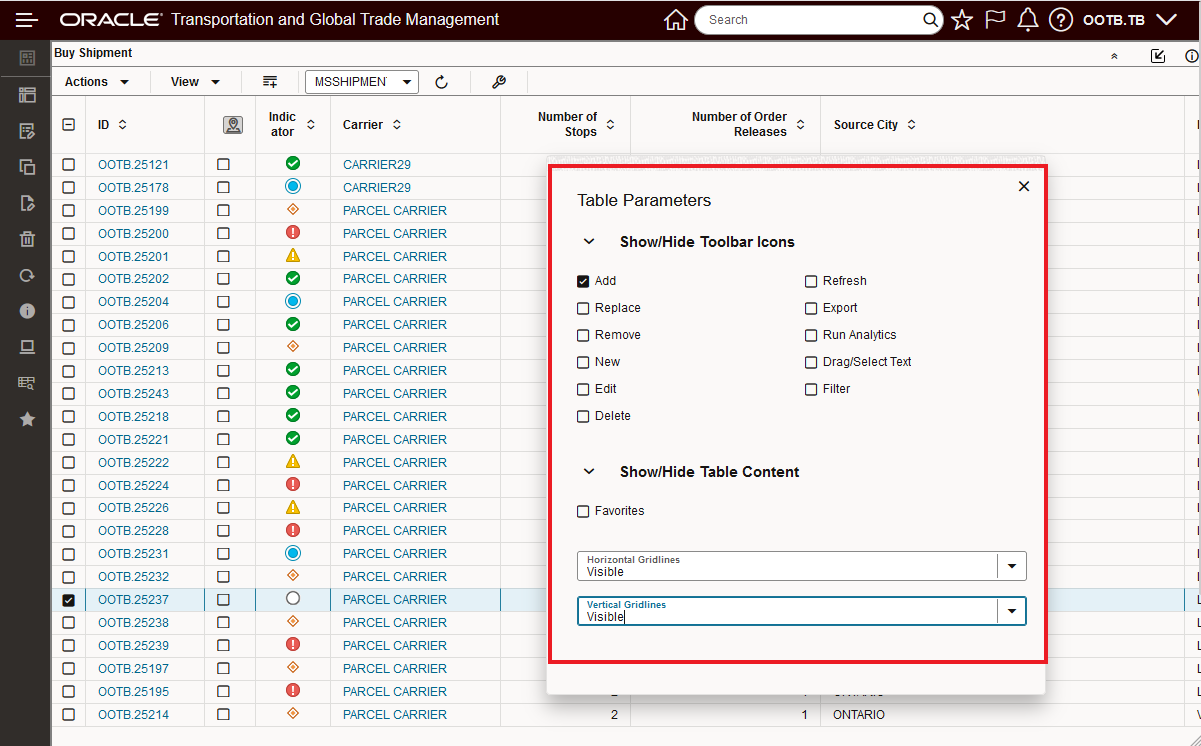Open the Actions menu
The height and width of the screenshot is (746, 1201).
tap(97, 82)
